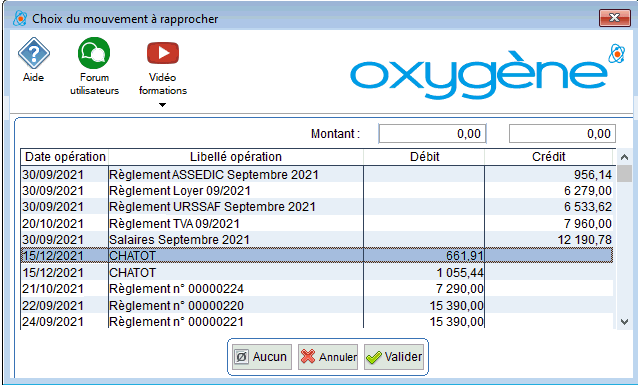
Task: Click the Vidéo formations YouTube icon
Action: [x=163, y=53]
